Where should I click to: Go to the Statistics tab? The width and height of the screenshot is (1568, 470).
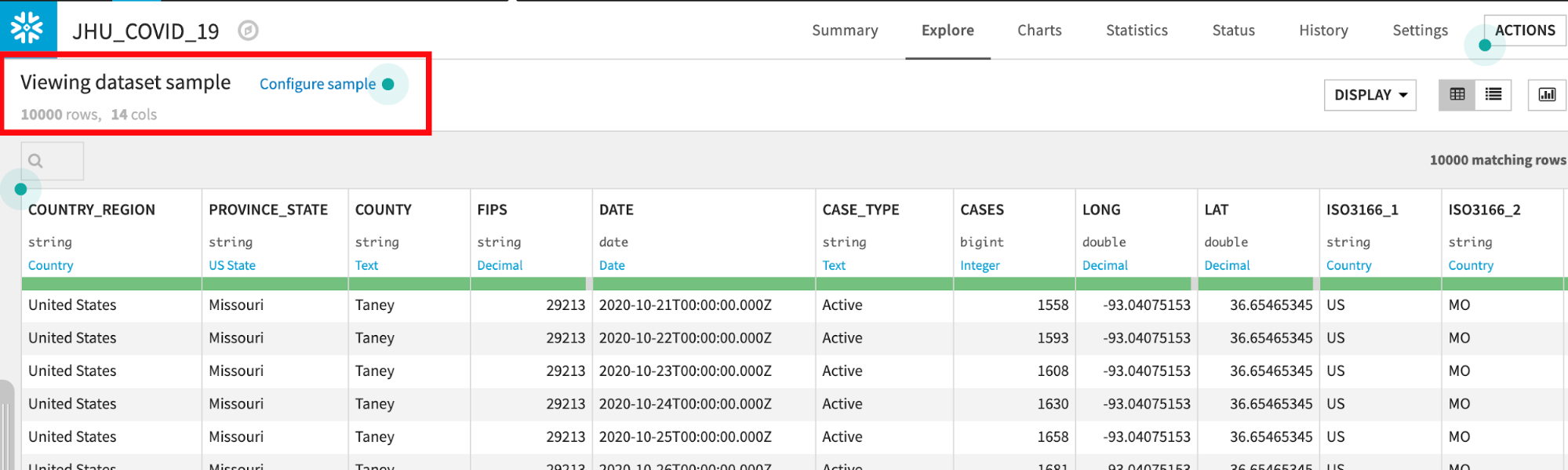pyautogui.click(x=1136, y=31)
